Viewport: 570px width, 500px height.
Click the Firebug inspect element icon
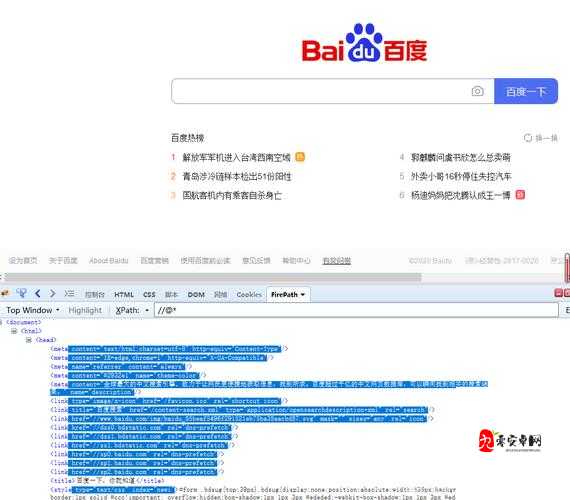[22, 293]
